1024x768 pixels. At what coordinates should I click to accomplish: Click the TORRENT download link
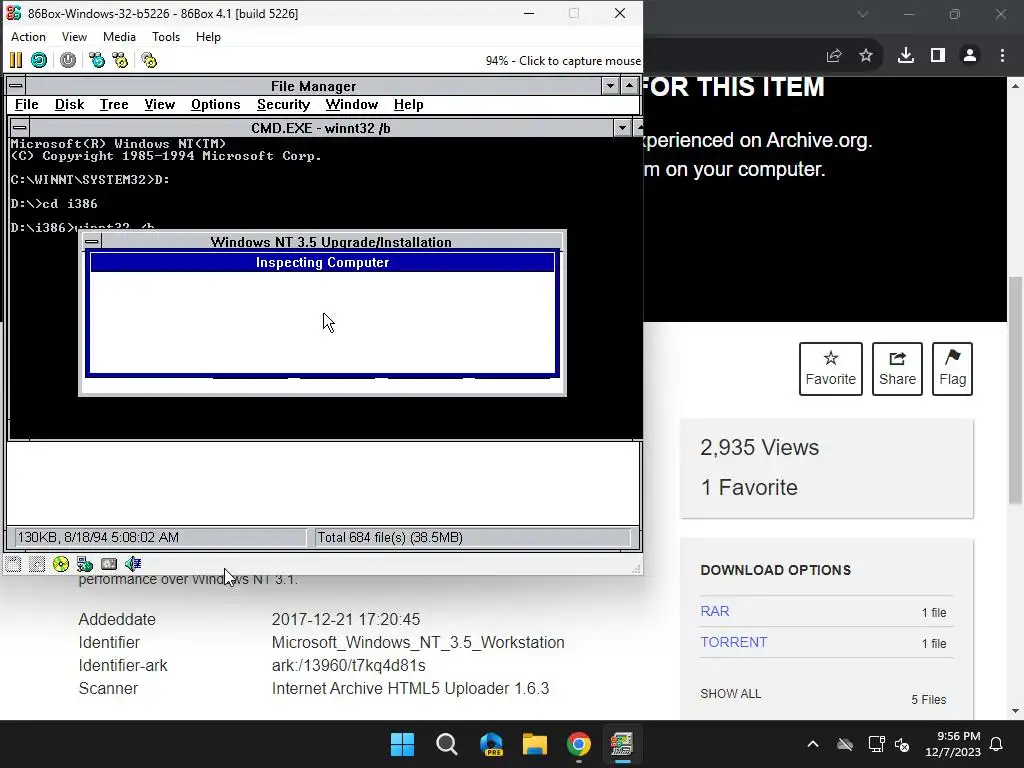tap(733, 642)
